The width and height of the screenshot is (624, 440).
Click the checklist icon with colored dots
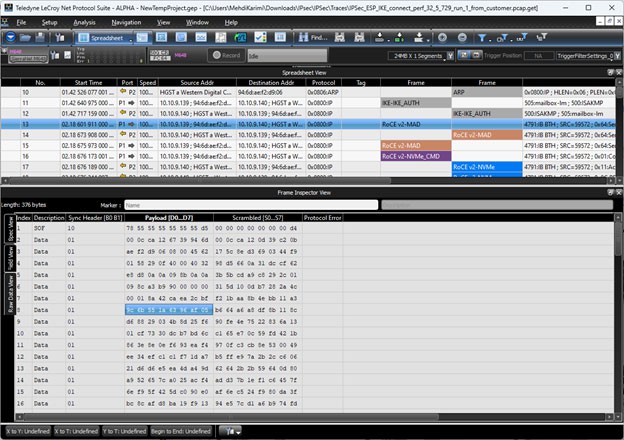(260, 37)
